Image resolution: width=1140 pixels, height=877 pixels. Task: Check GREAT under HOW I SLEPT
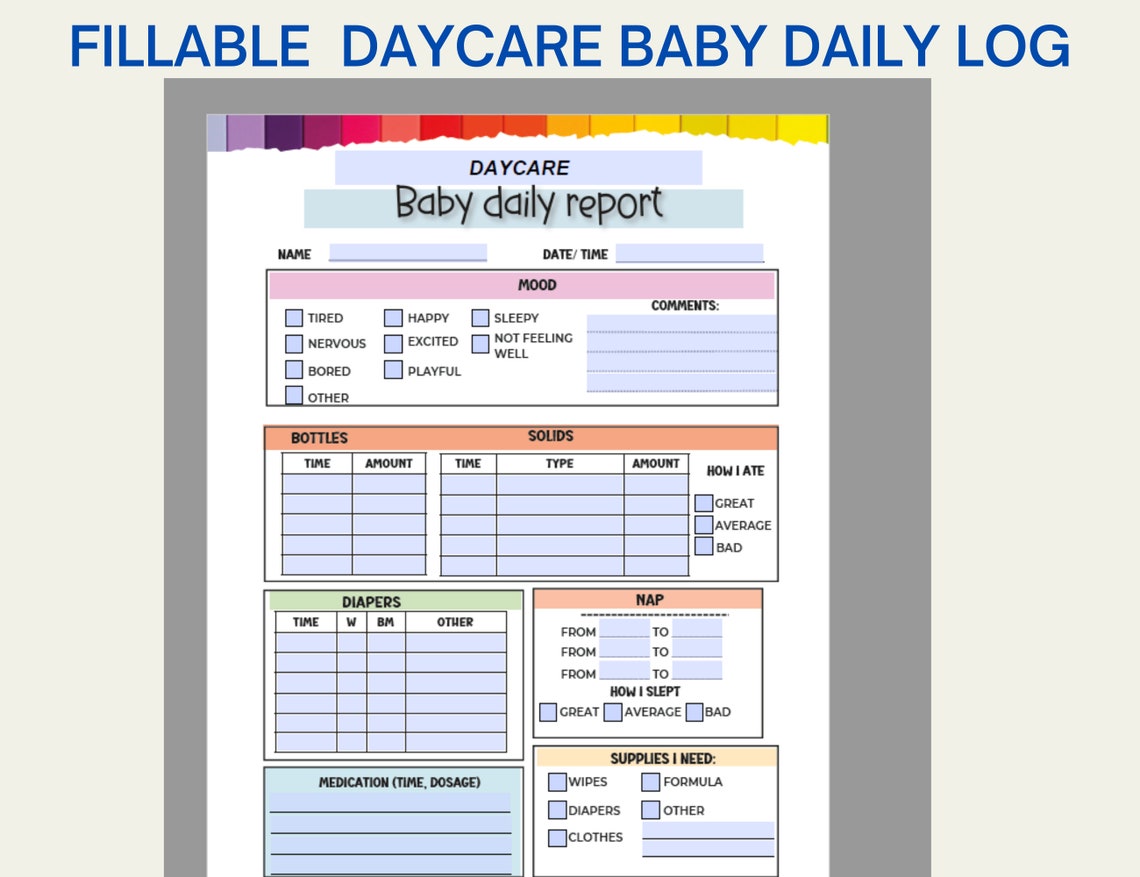click(546, 711)
